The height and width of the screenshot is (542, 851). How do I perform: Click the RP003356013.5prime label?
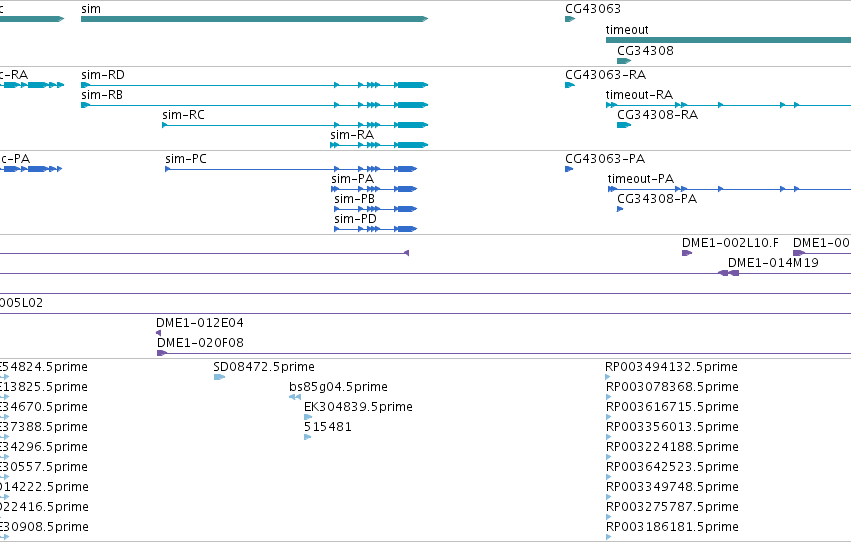(x=672, y=428)
